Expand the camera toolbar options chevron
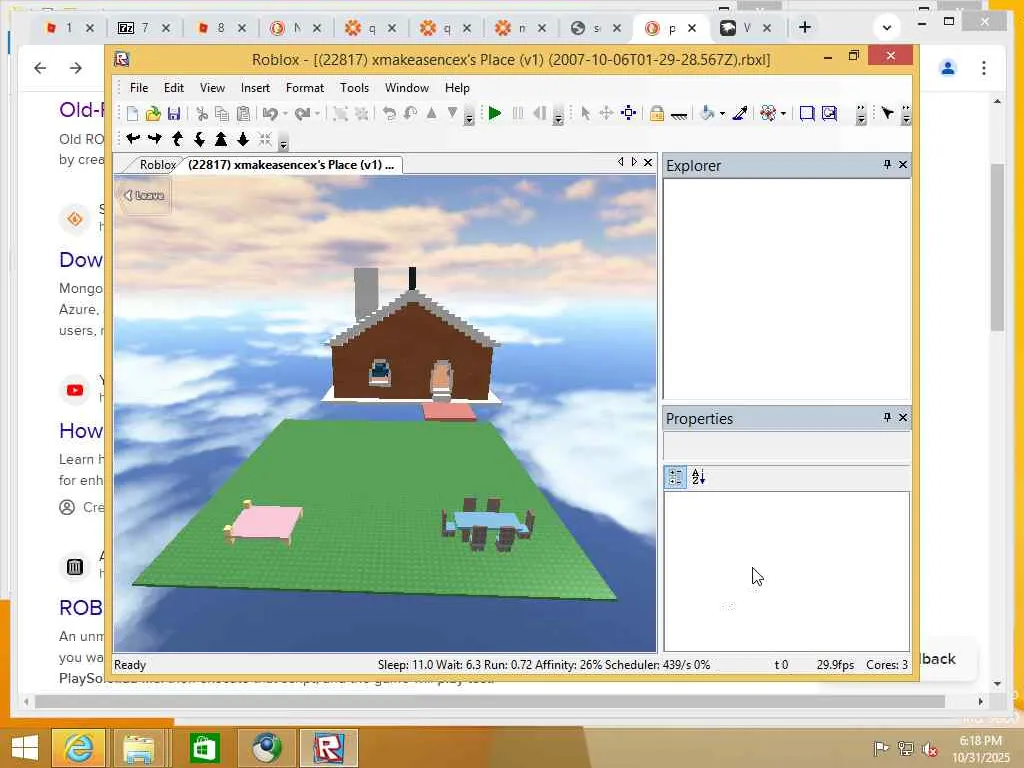 pyautogui.click(x=283, y=142)
